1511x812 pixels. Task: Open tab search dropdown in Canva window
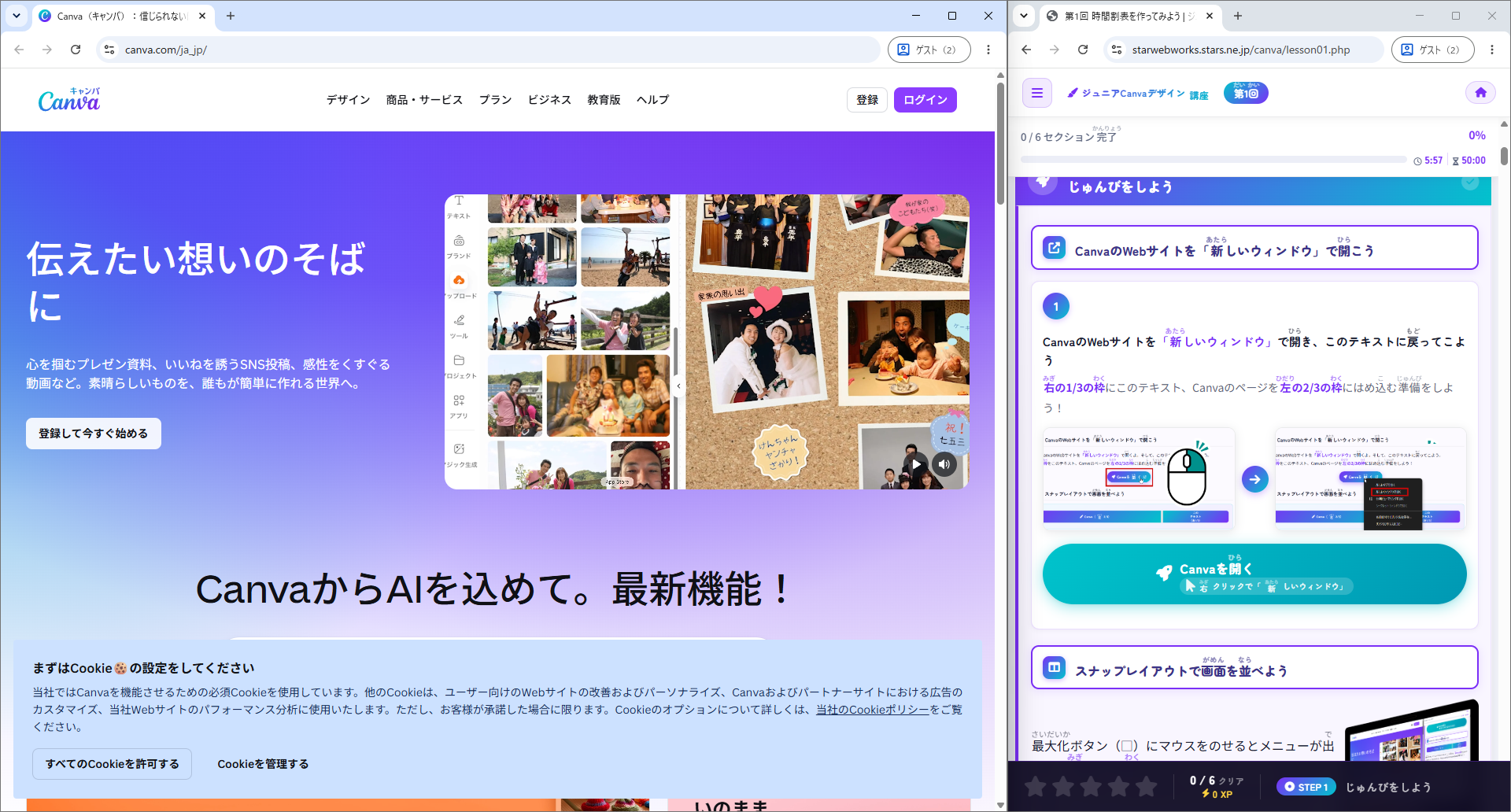[16, 16]
